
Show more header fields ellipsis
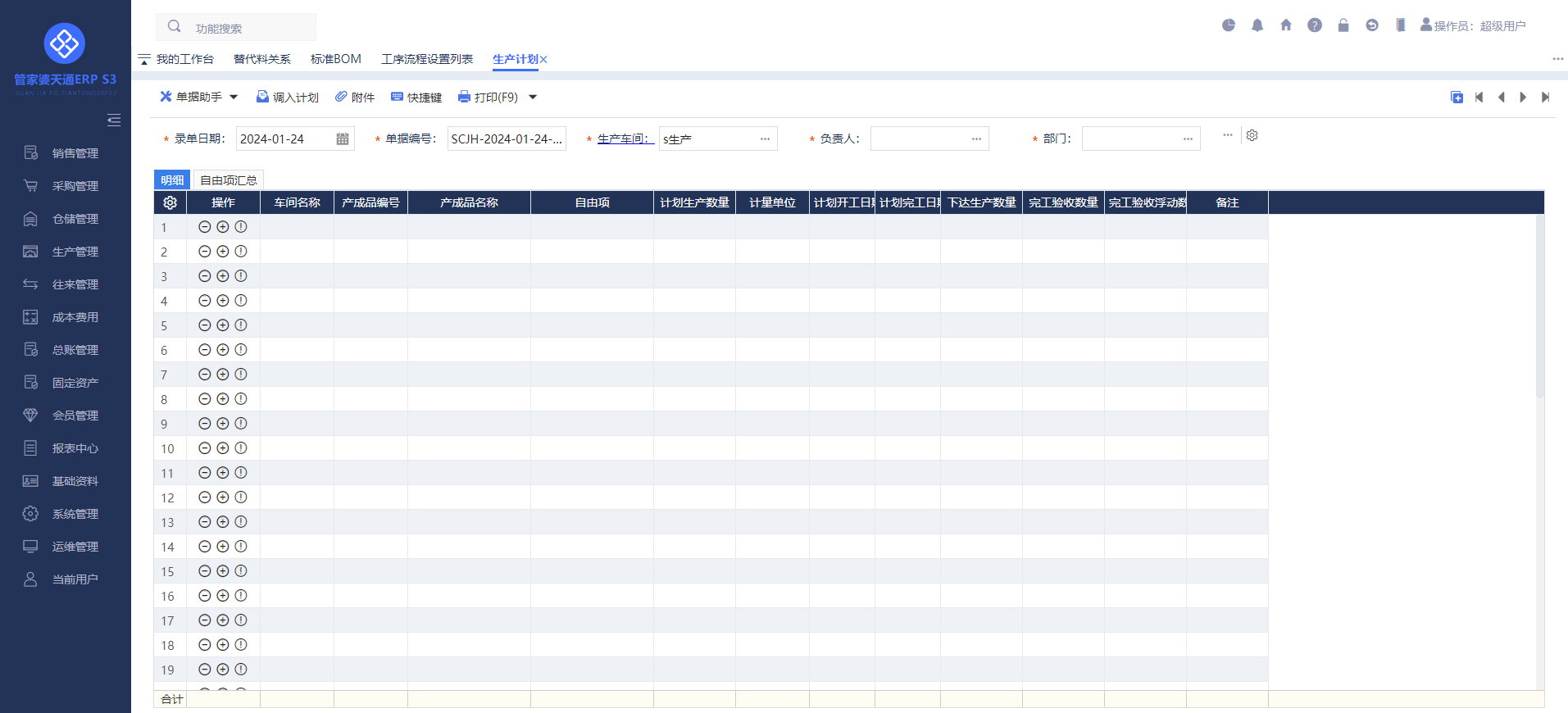coord(1227,135)
